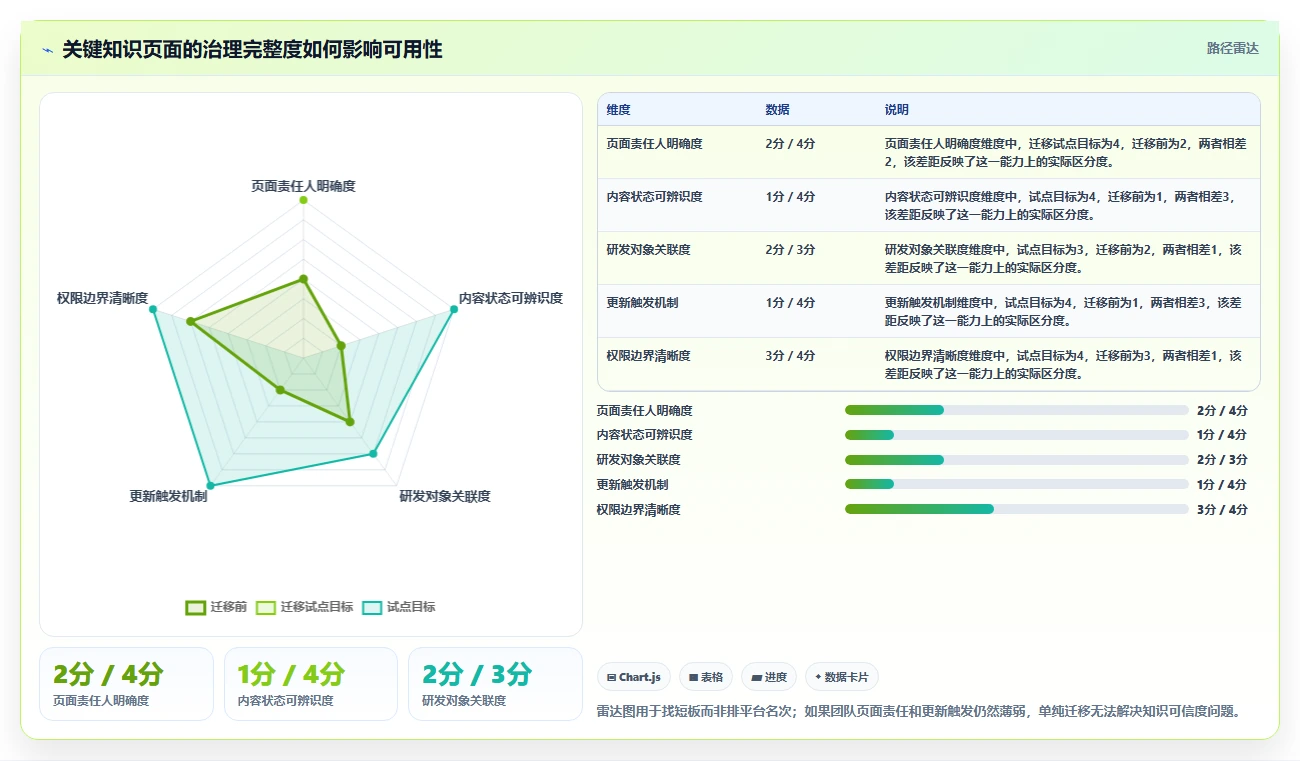Select the Chart.js chip
Viewport: 1300px width, 761px height.
pos(634,677)
